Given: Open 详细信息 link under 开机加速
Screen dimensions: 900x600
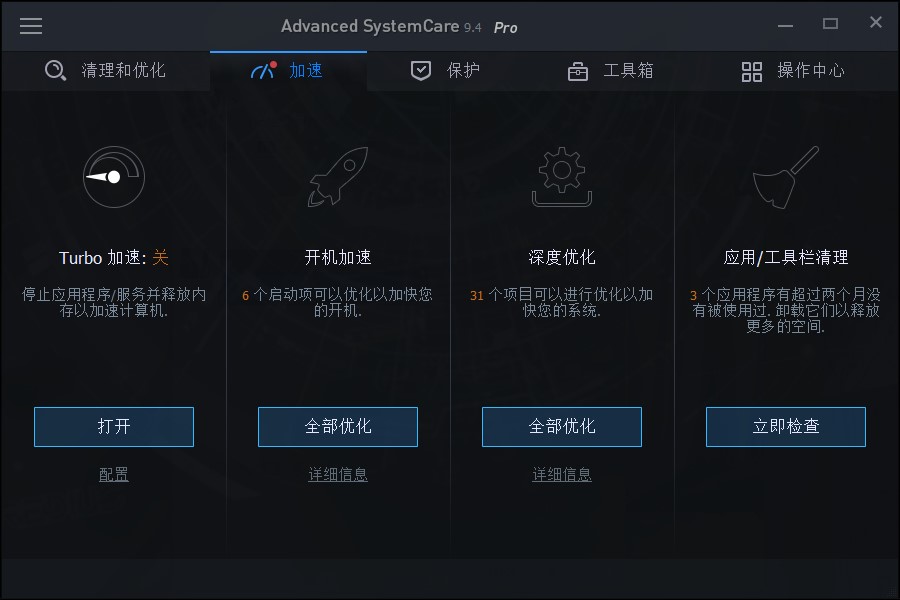Looking at the screenshot, I should click(338, 474).
